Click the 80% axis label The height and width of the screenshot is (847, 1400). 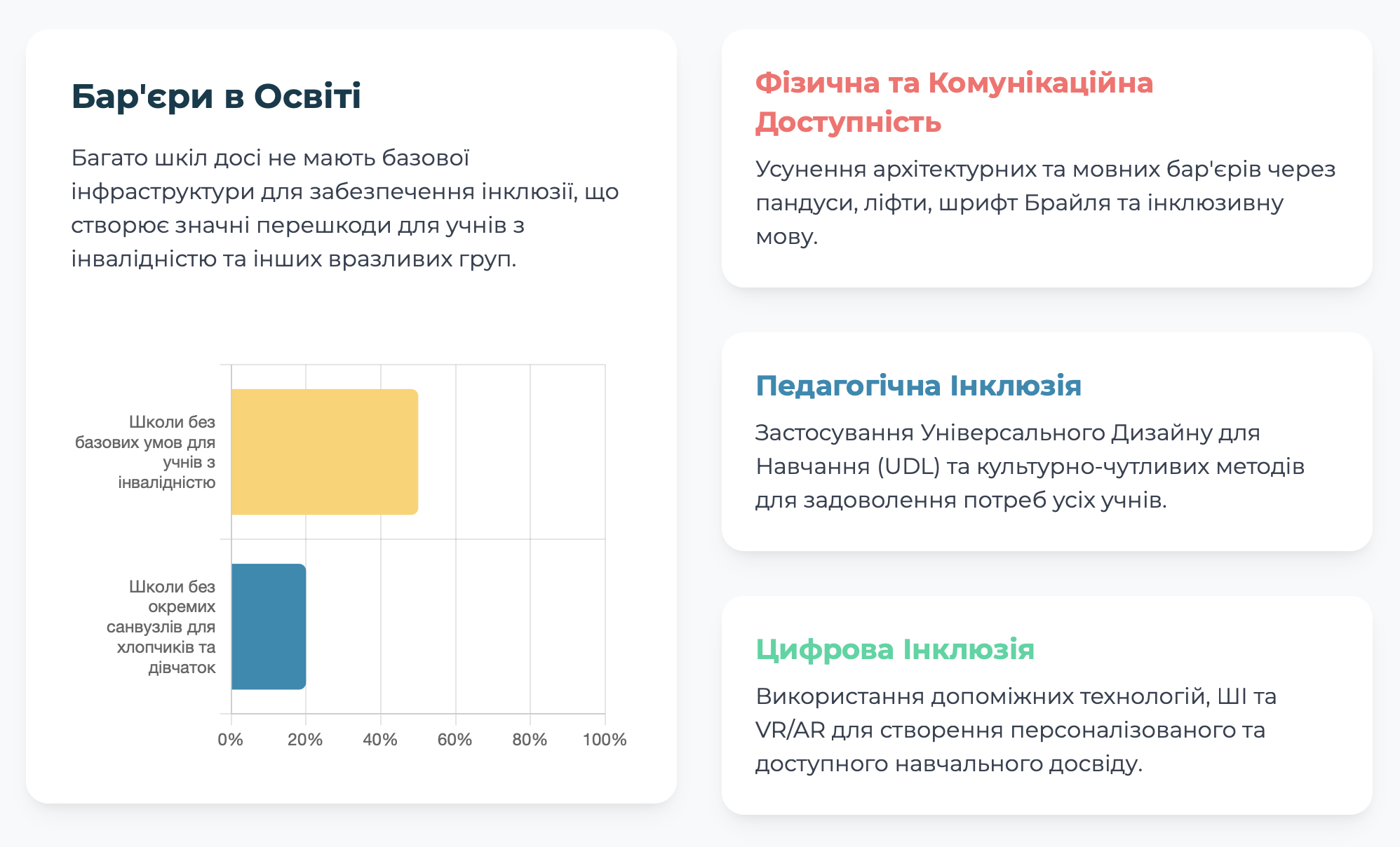[x=530, y=740]
